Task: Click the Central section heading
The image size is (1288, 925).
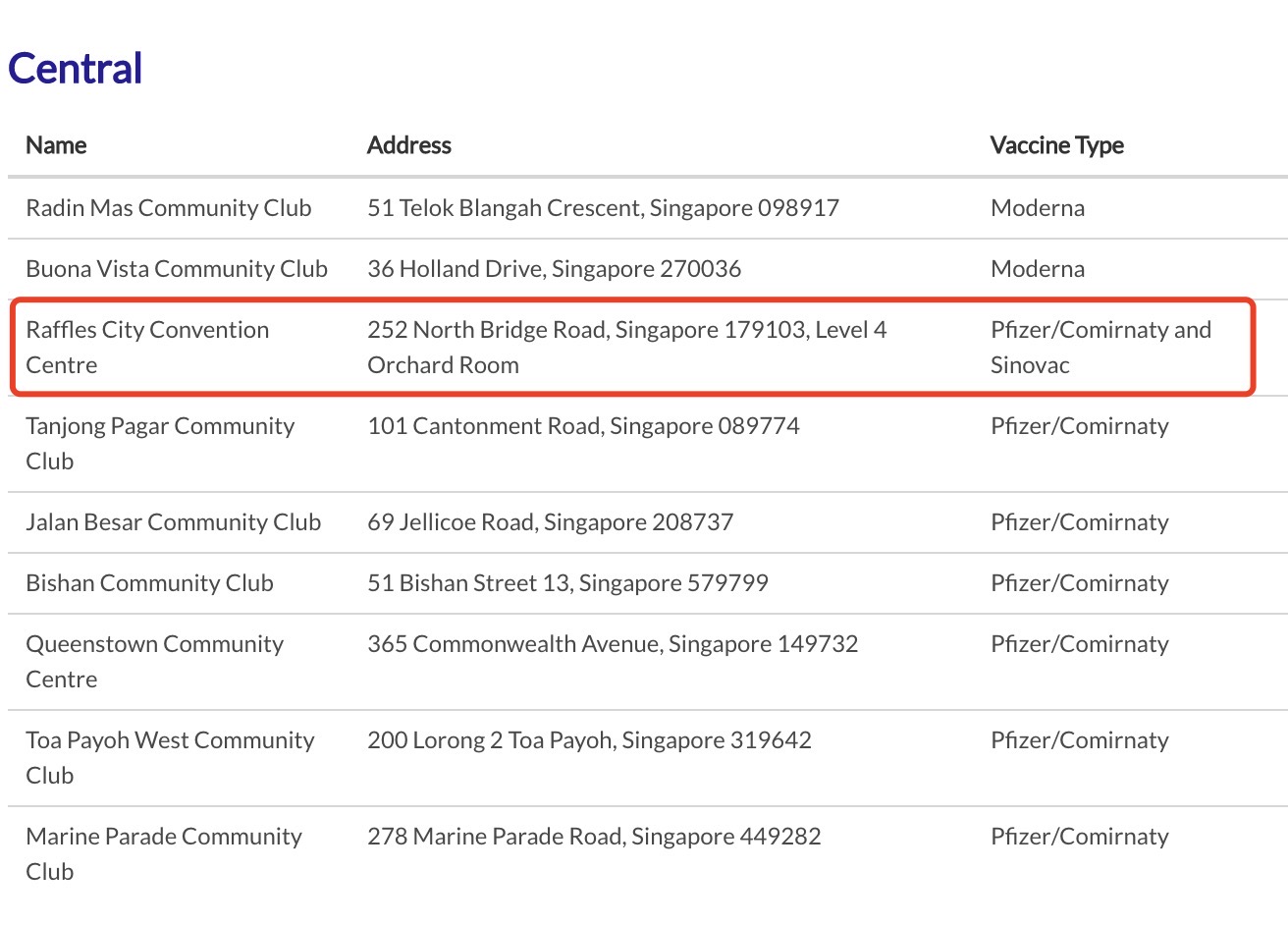Action: point(76,69)
